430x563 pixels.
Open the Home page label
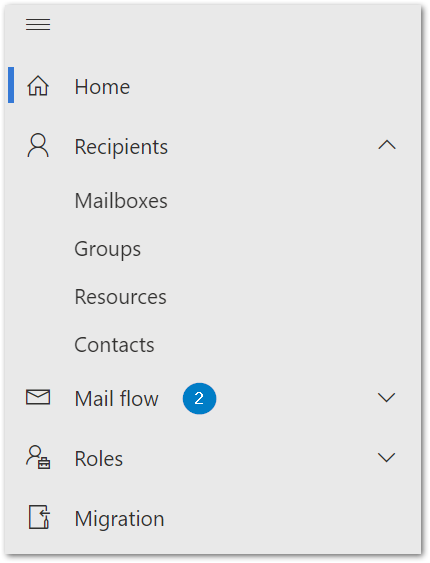[x=102, y=87]
